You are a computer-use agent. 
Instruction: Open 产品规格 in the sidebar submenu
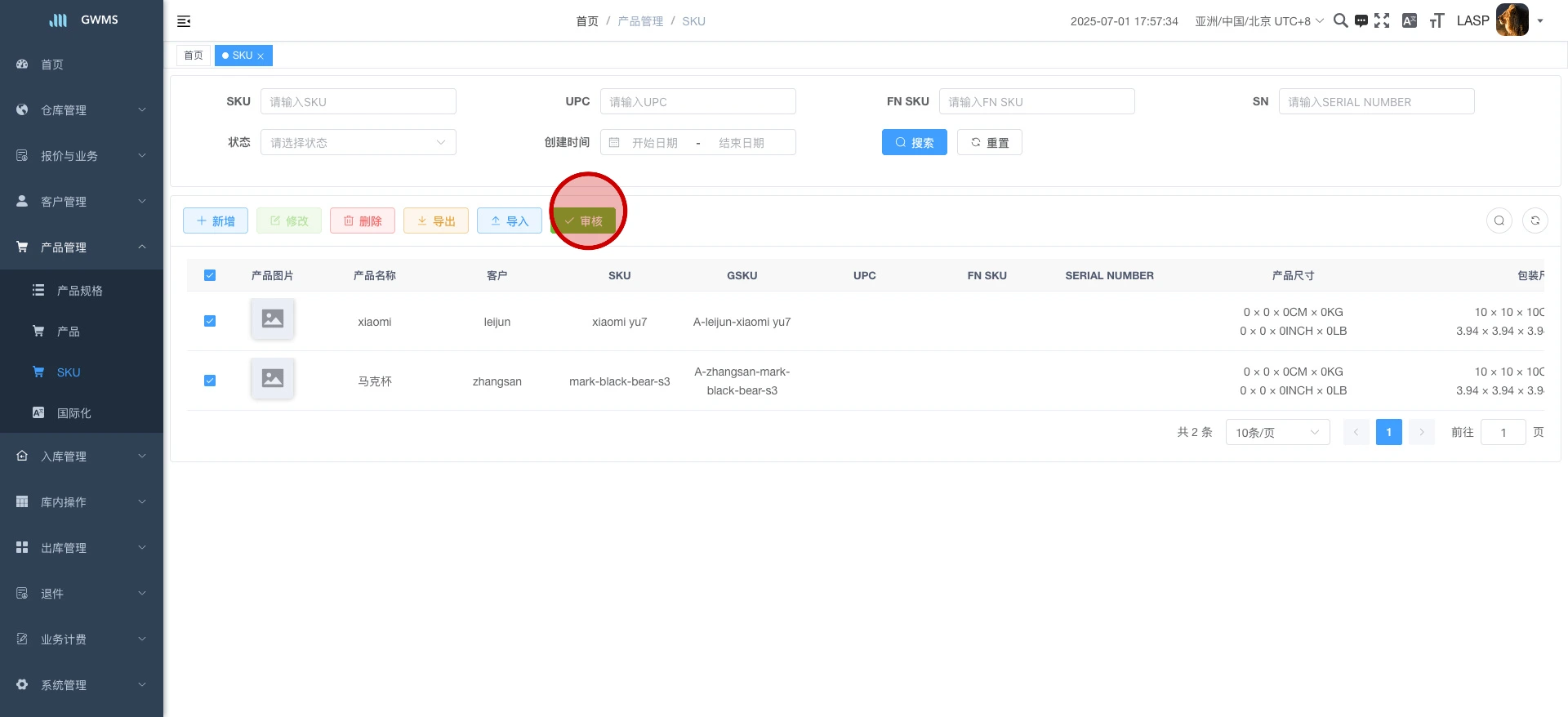click(x=79, y=291)
